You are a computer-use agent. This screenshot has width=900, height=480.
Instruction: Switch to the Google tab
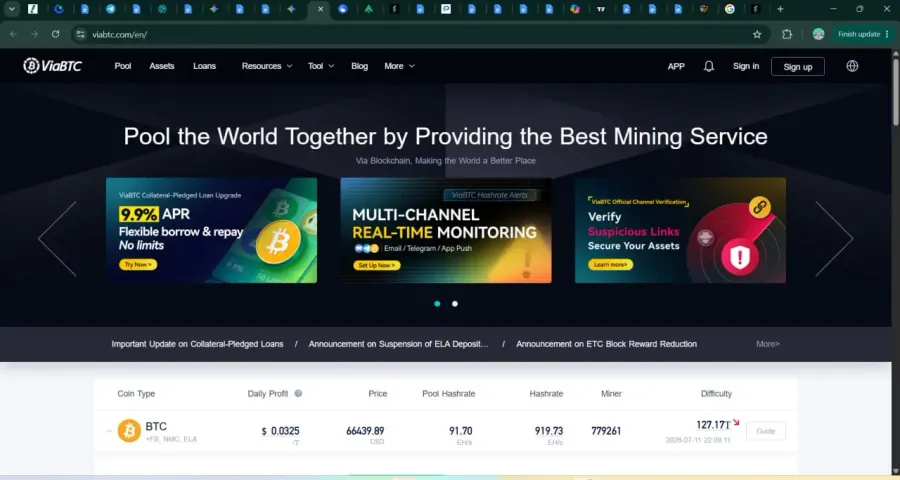[x=730, y=9]
